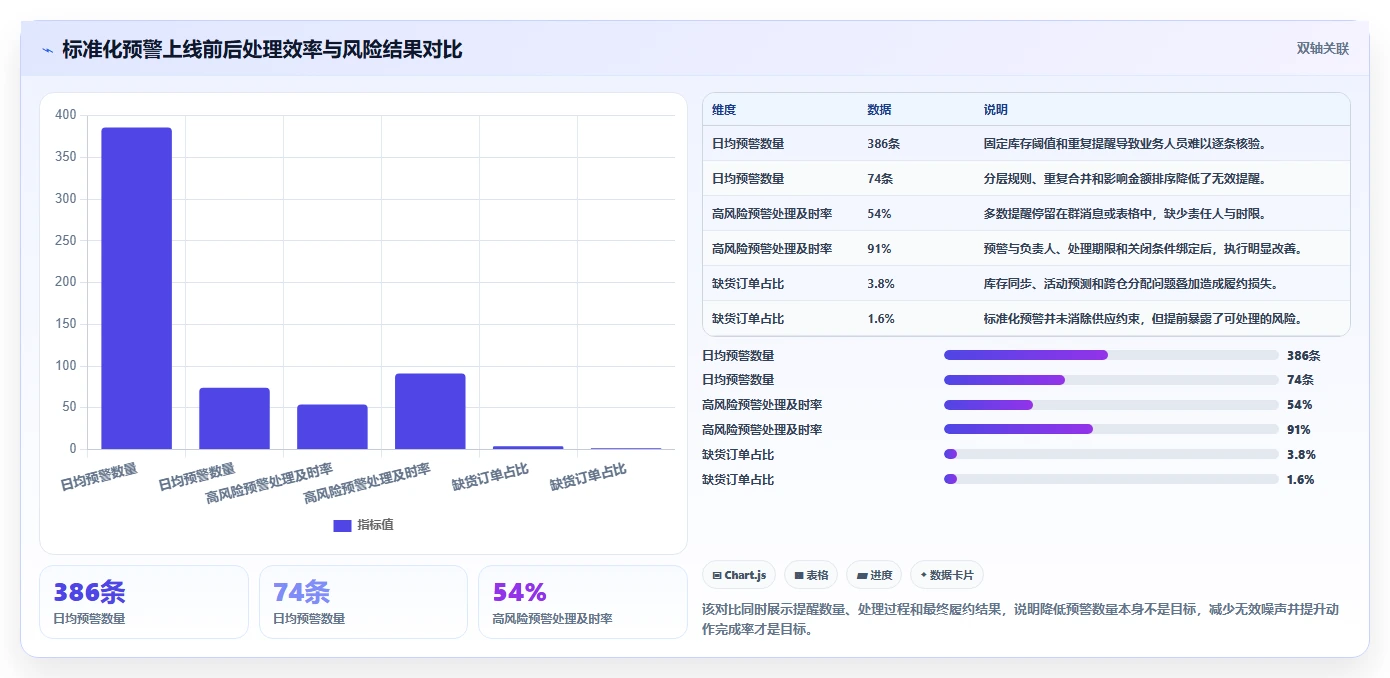Click the chart bar reaching about 91
This screenshot has width=1390, height=678.
(430, 411)
